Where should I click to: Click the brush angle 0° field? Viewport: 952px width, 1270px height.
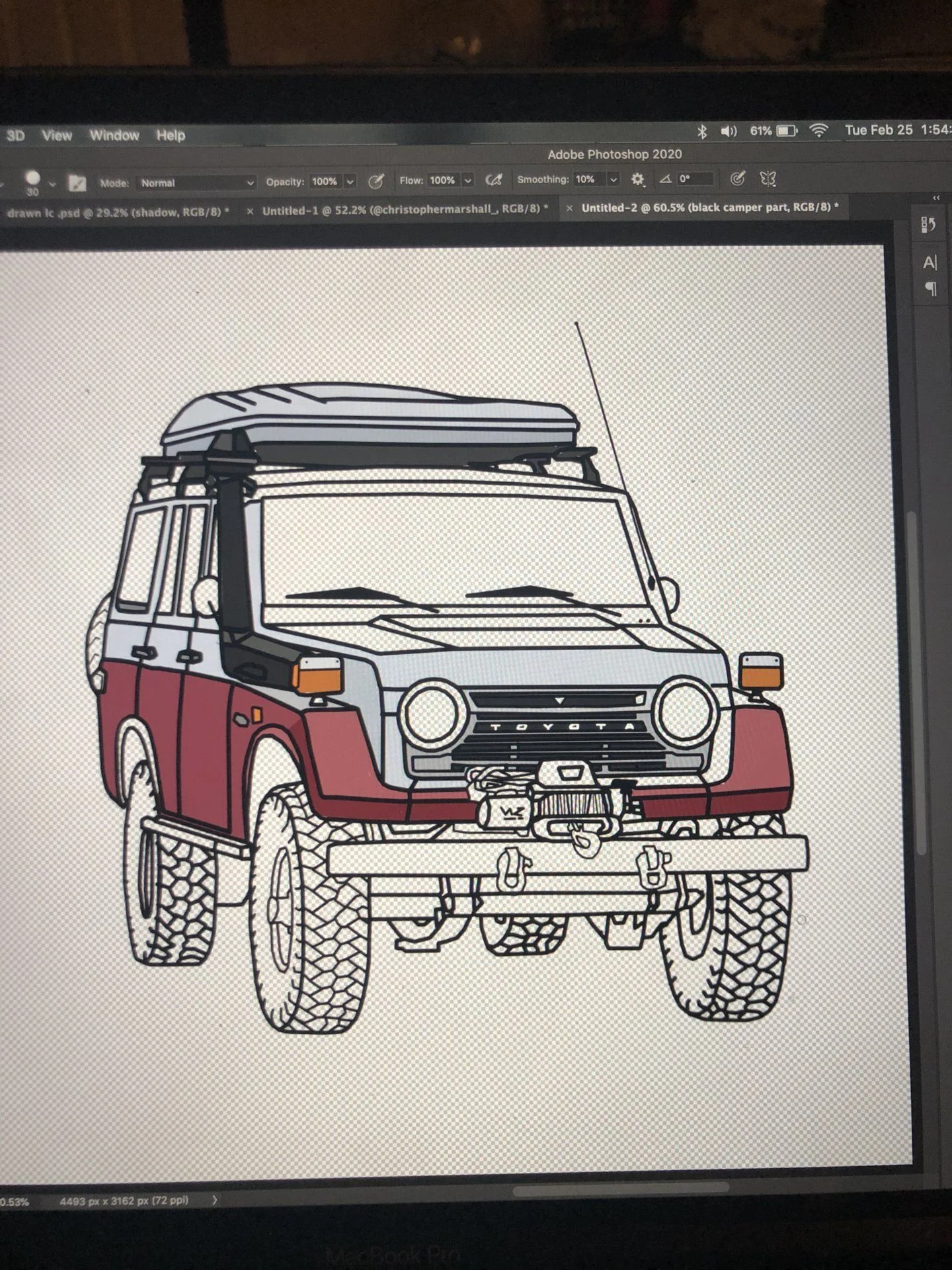(695, 179)
